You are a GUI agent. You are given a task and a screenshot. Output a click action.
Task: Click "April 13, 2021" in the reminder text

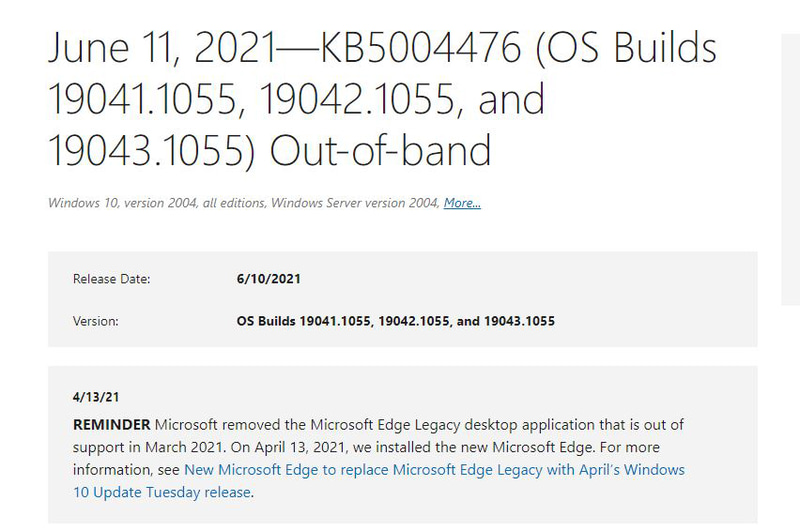pyautogui.click(x=302, y=446)
